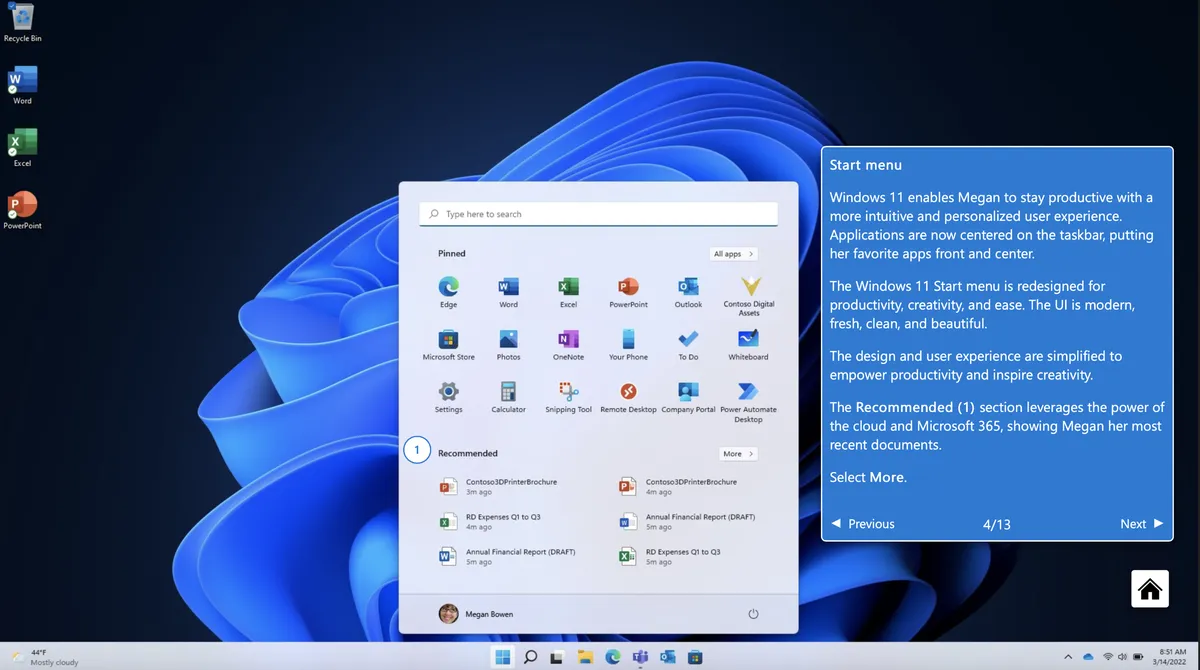Image resolution: width=1200 pixels, height=670 pixels.
Task: Open RD Expenses Q1 to Q3 from 5m ago
Action: click(671, 557)
